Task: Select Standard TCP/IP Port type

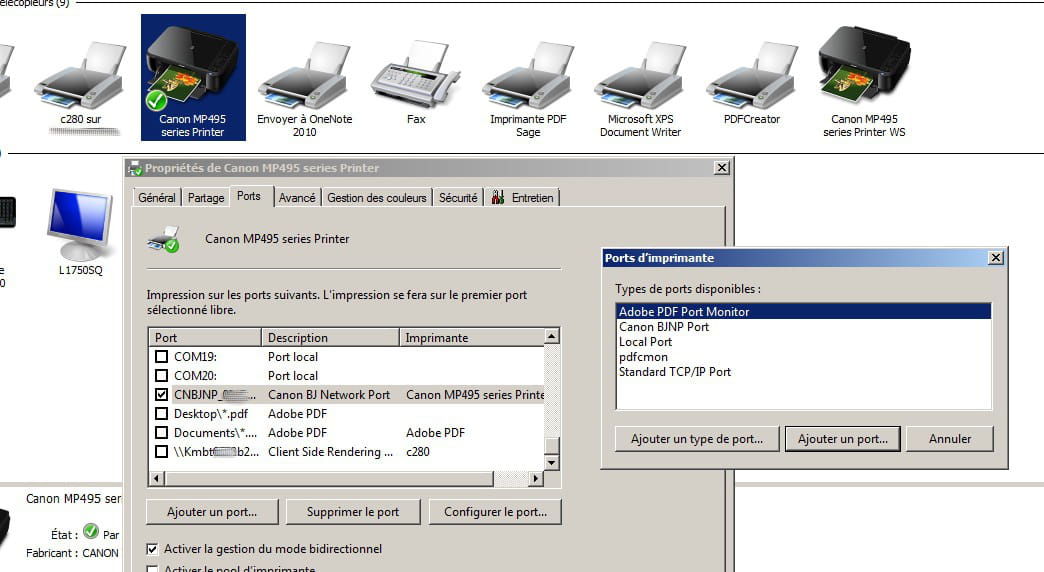Action: coord(804,372)
